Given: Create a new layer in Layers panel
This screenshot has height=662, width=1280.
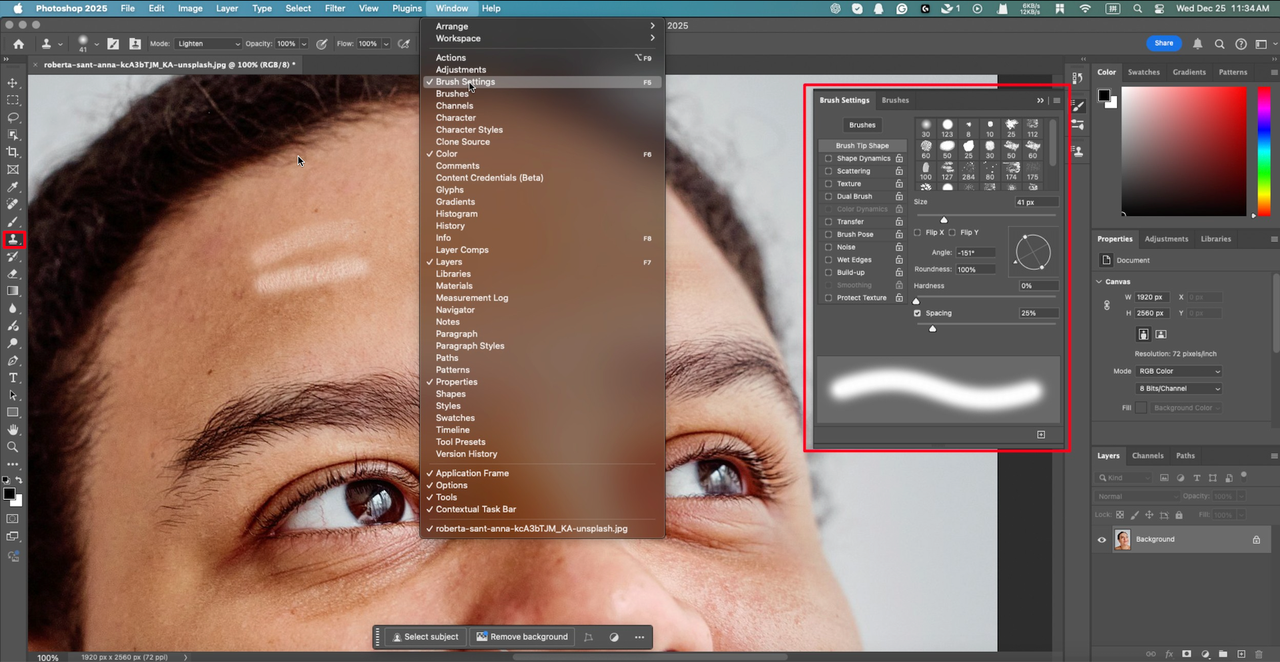Looking at the screenshot, I should 1240,654.
